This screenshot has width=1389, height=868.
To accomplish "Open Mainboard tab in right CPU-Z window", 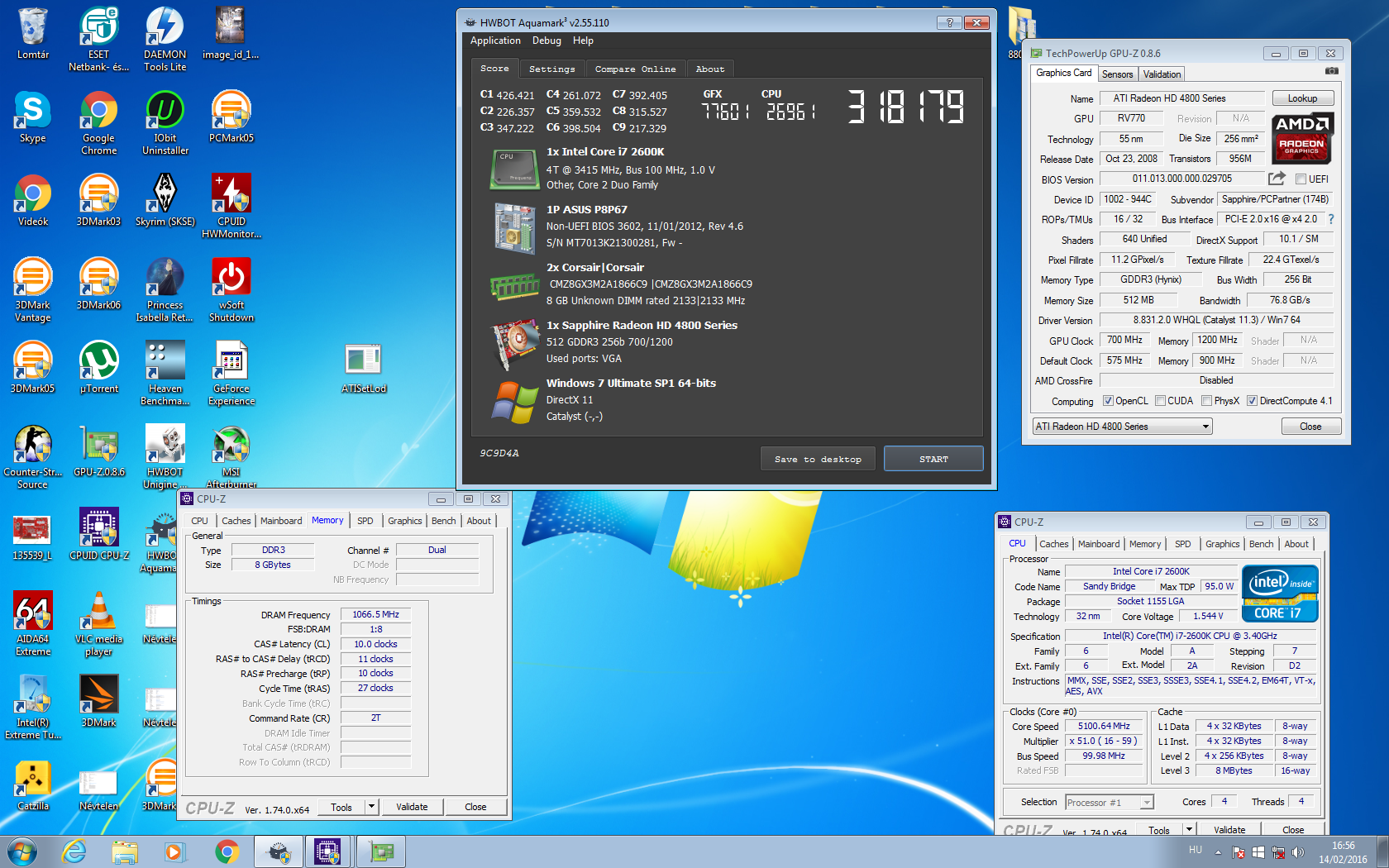I will [x=1099, y=544].
